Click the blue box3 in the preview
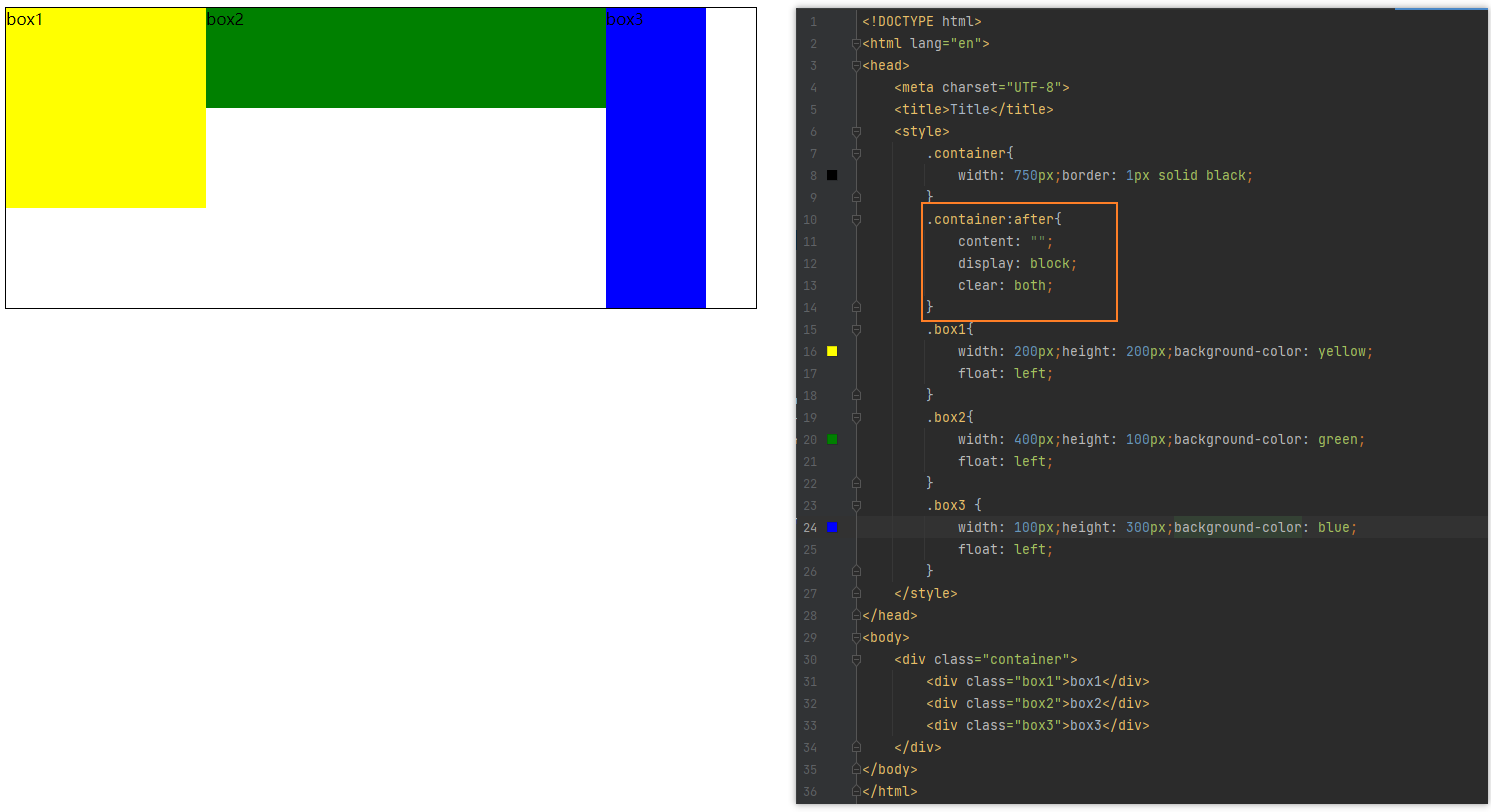The width and height of the screenshot is (1491, 812). point(656,158)
